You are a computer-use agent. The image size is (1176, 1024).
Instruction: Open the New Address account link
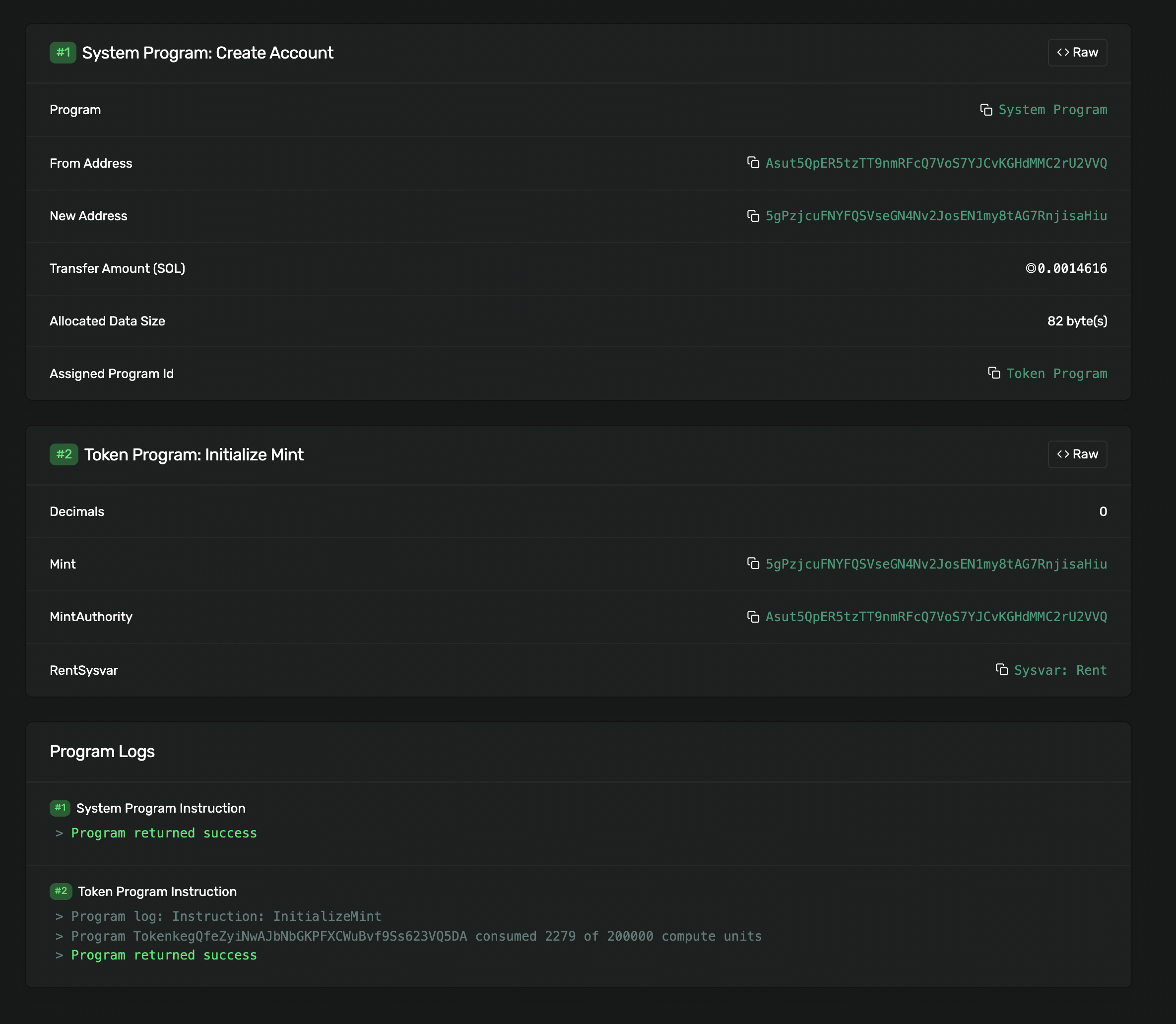click(935, 216)
